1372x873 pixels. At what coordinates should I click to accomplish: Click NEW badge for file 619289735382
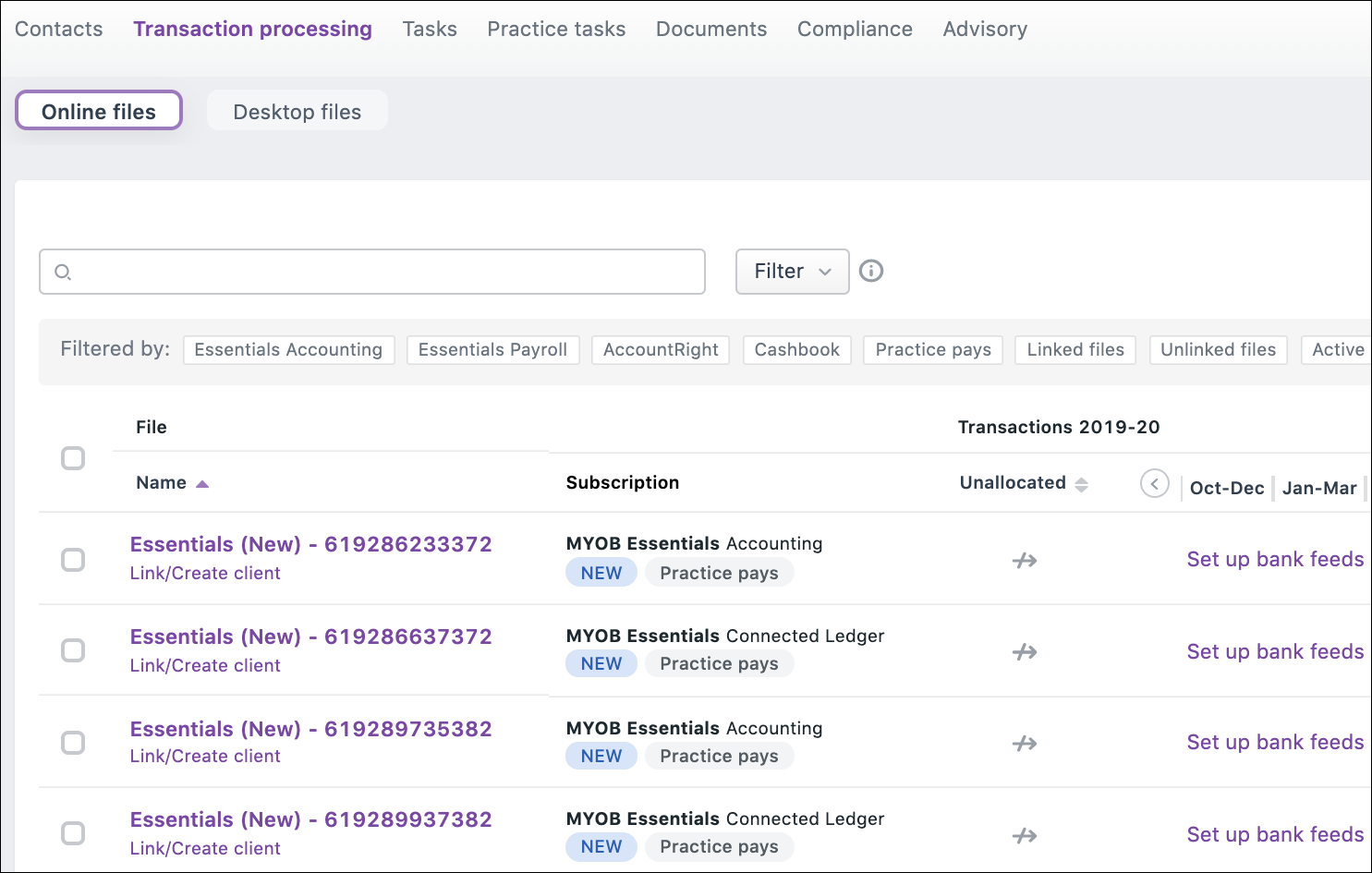click(x=601, y=756)
